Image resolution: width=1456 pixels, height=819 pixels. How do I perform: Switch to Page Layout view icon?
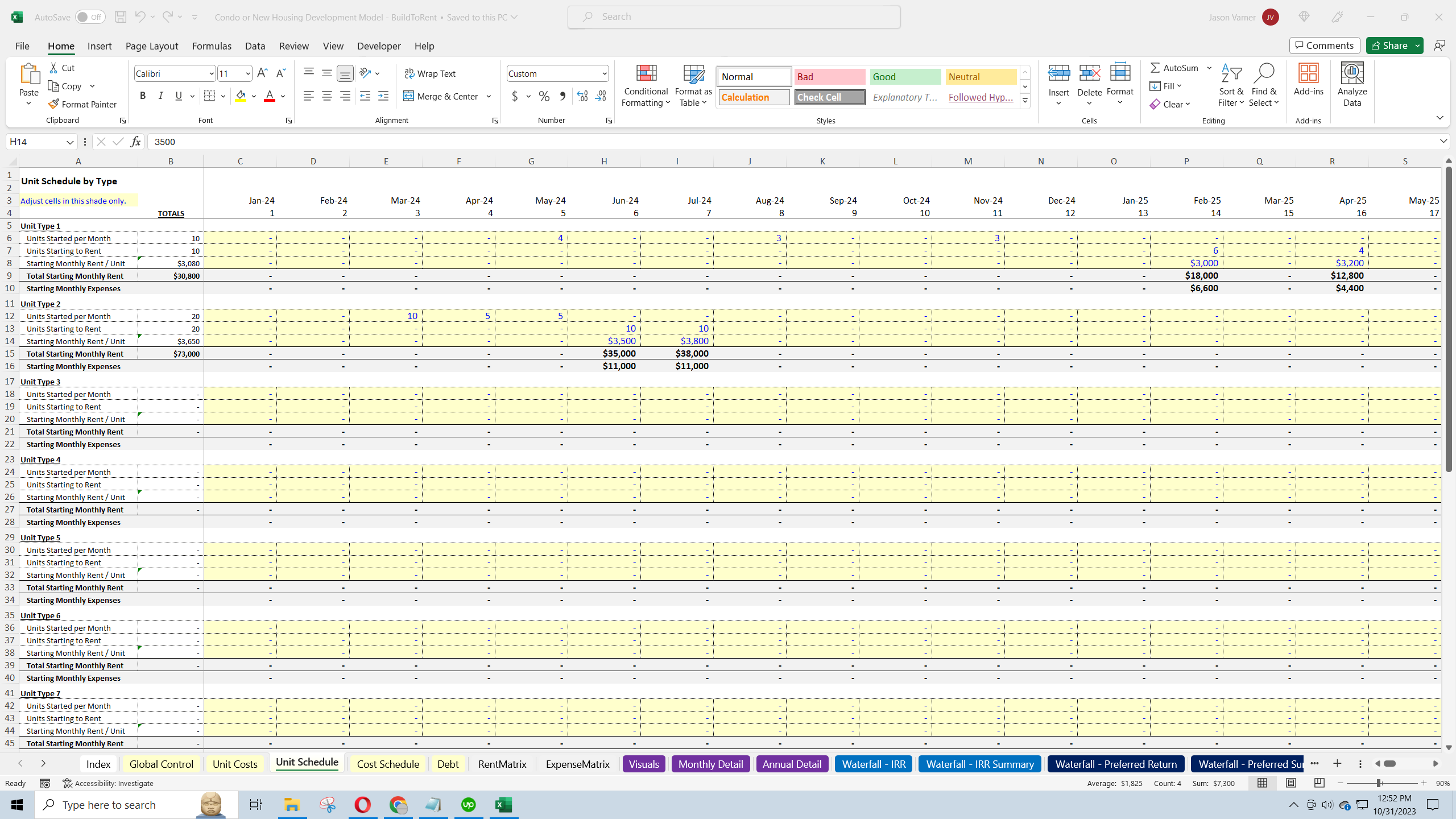coord(1290,783)
